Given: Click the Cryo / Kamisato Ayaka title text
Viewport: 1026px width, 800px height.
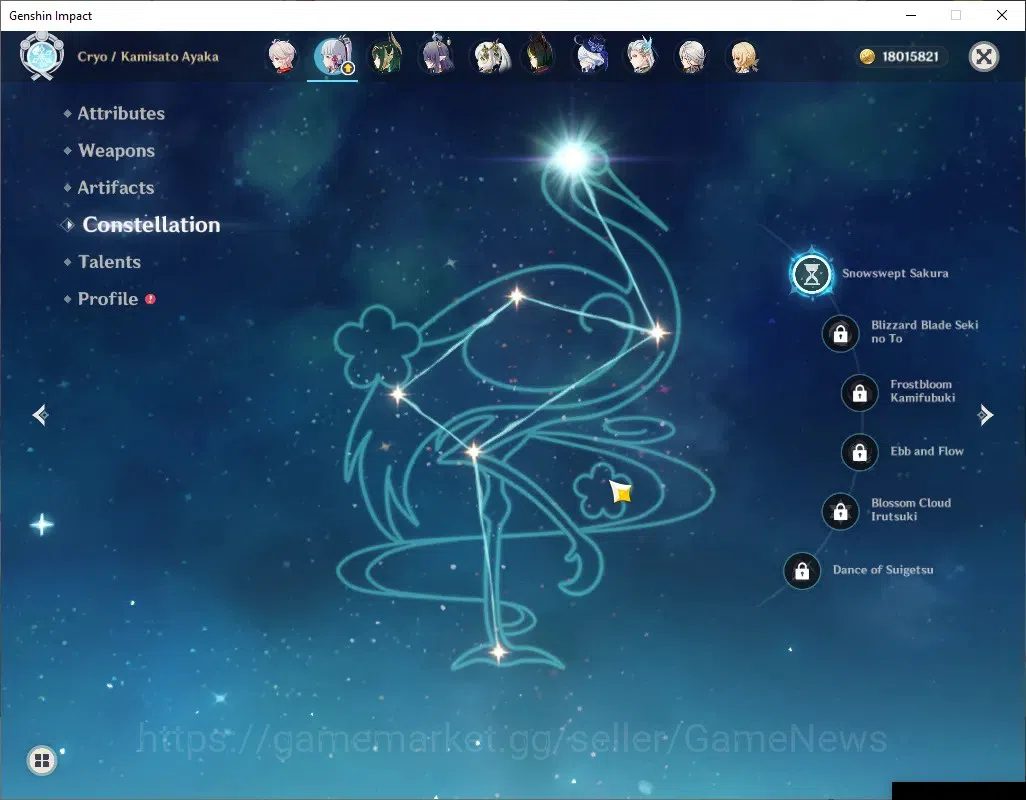Looking at the screenshot, I should click(148, 57).
